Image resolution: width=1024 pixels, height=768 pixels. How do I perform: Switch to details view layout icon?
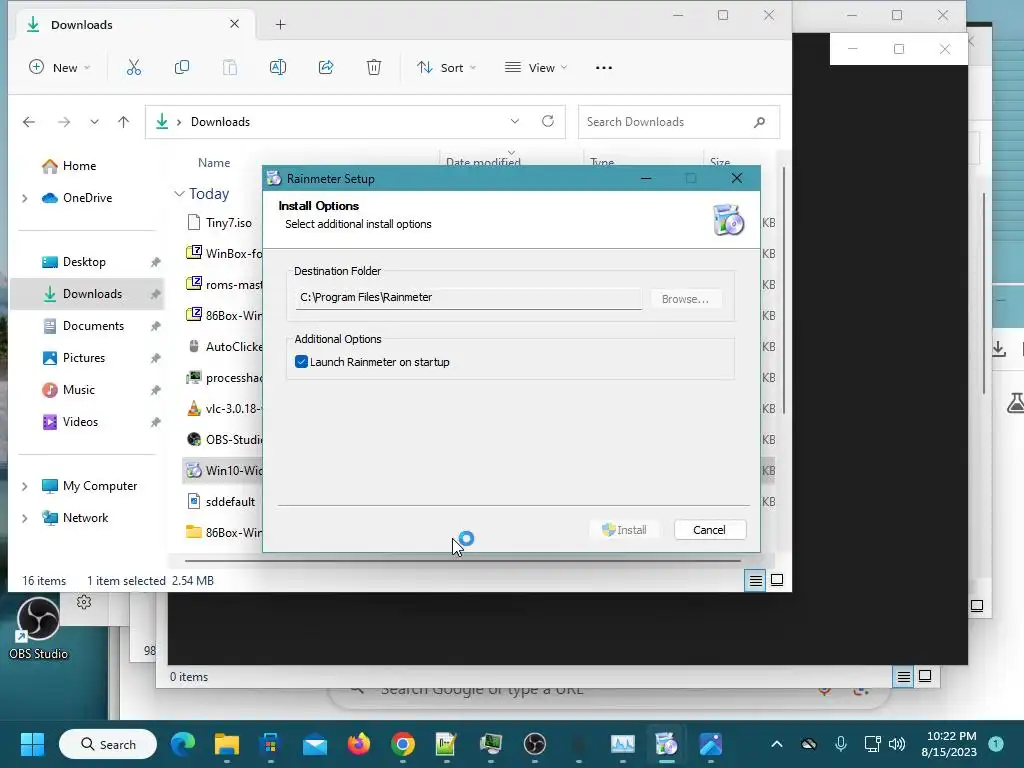pos(756,580)
